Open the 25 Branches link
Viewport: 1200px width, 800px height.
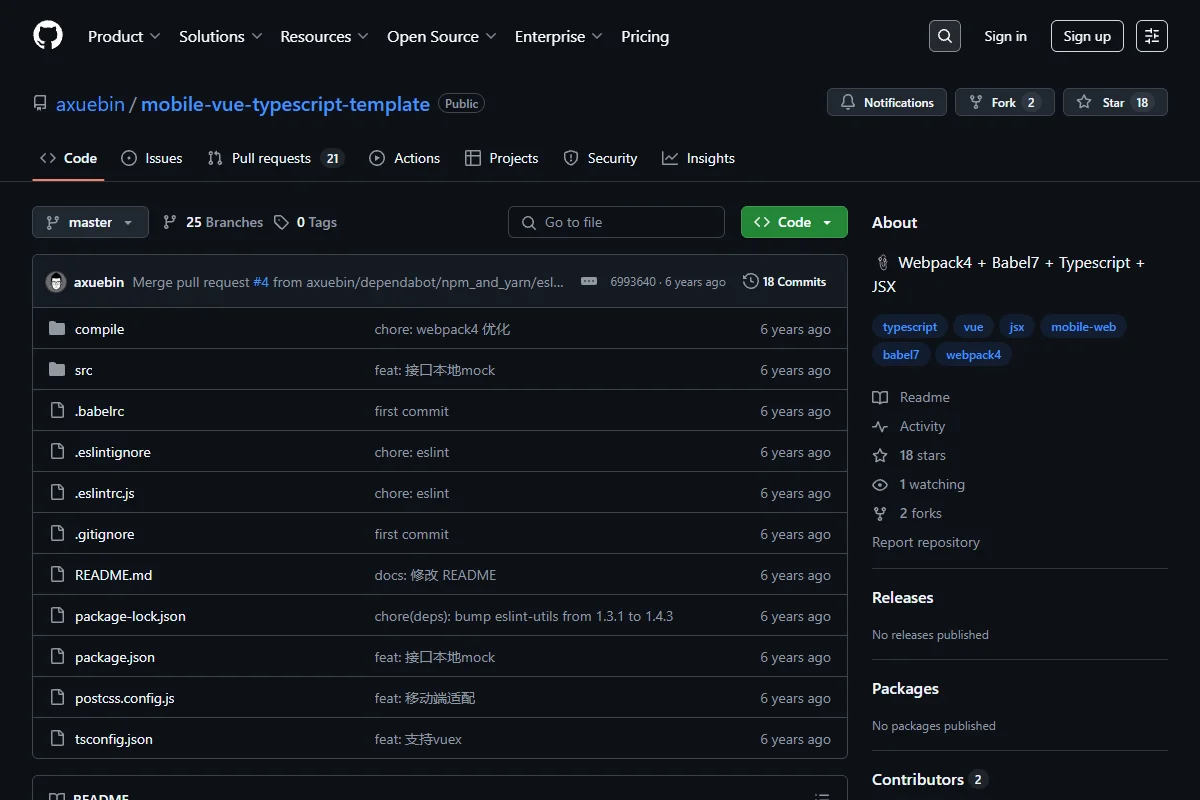213,222
